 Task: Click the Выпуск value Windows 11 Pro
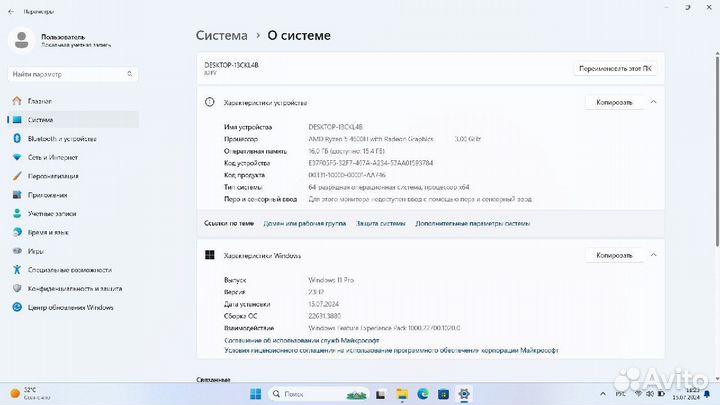click(331, 280)
